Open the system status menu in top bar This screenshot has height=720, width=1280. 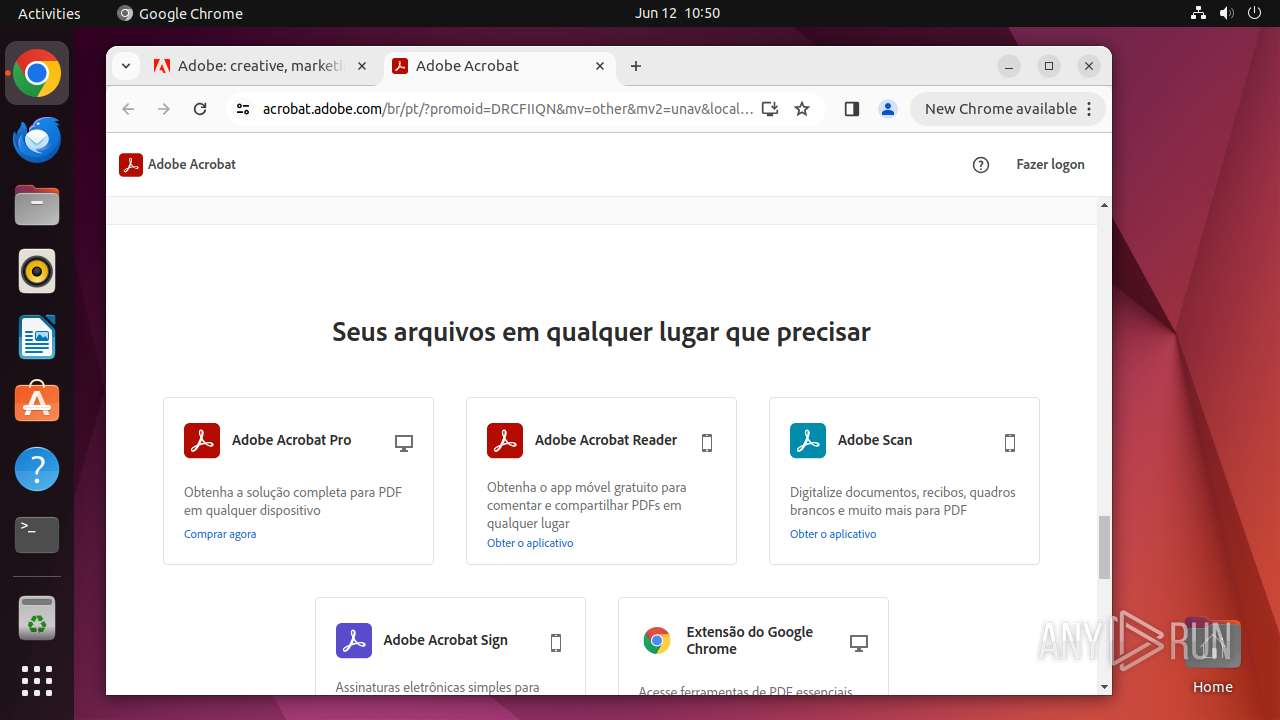1226,13
